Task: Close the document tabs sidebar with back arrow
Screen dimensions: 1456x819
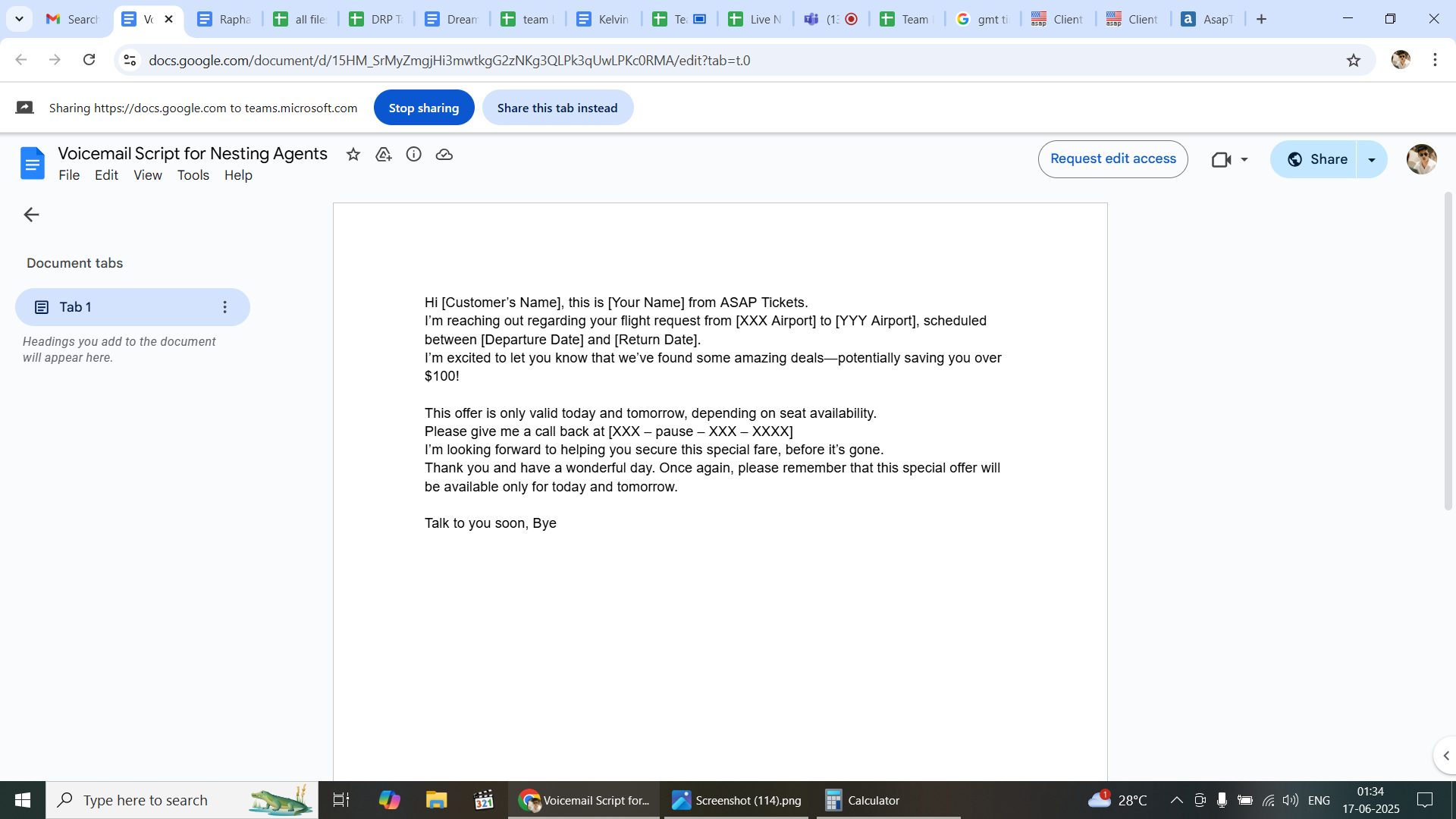Action: pyautogui.click(x=31, y=215)
